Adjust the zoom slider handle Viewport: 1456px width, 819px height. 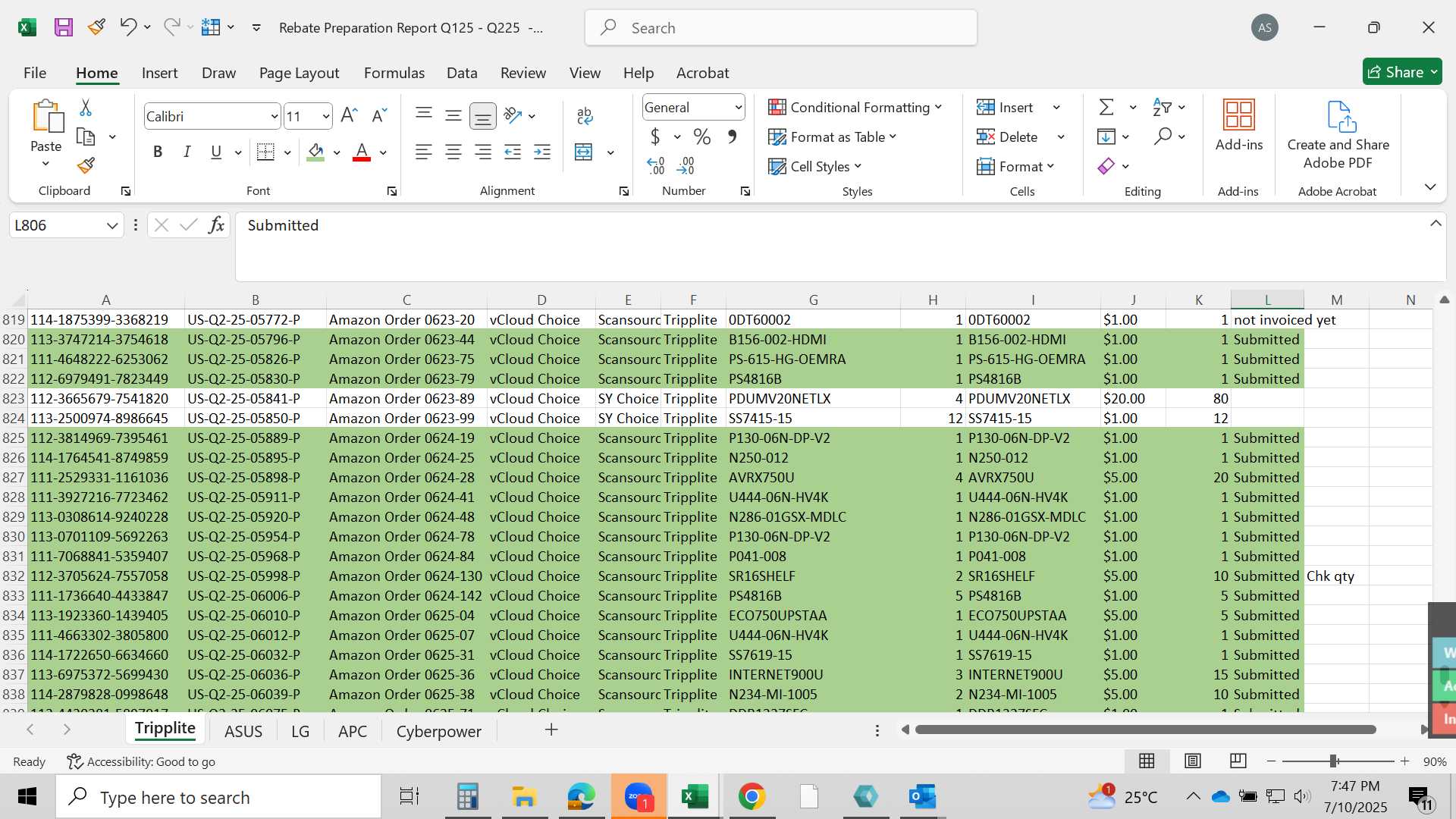click(x=1333, y=761)
